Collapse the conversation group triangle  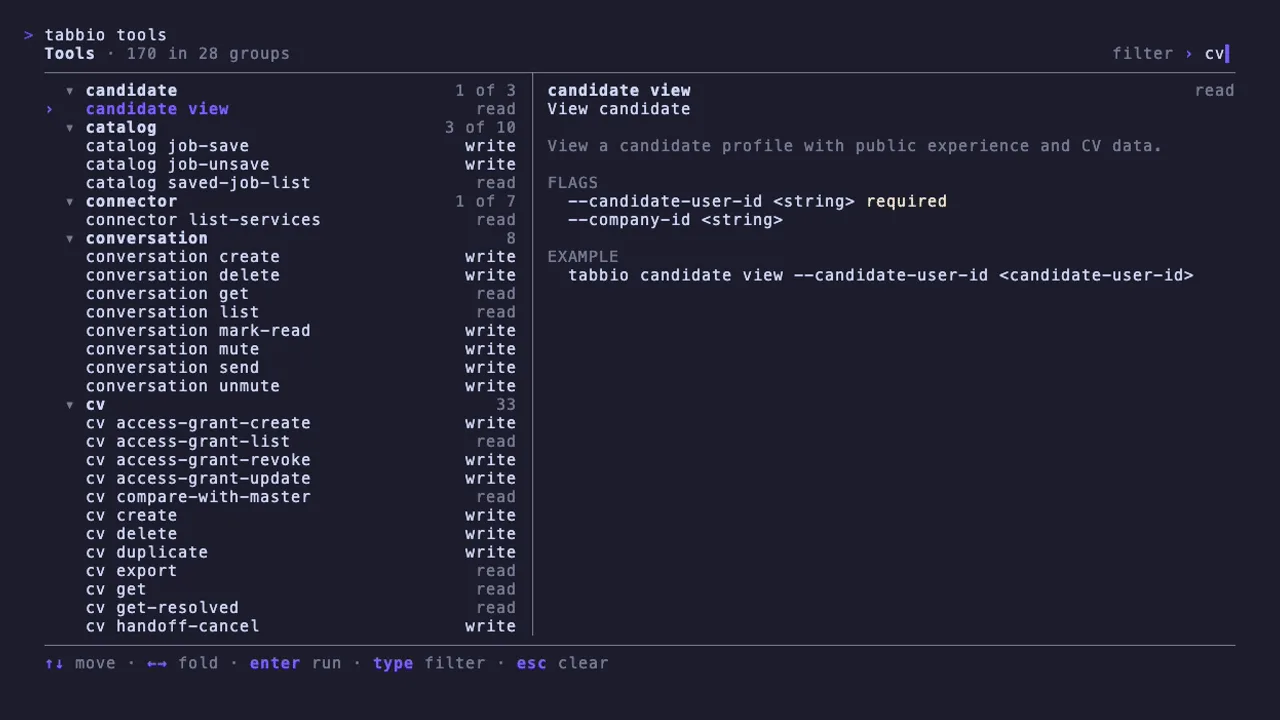tap(70, 239)
